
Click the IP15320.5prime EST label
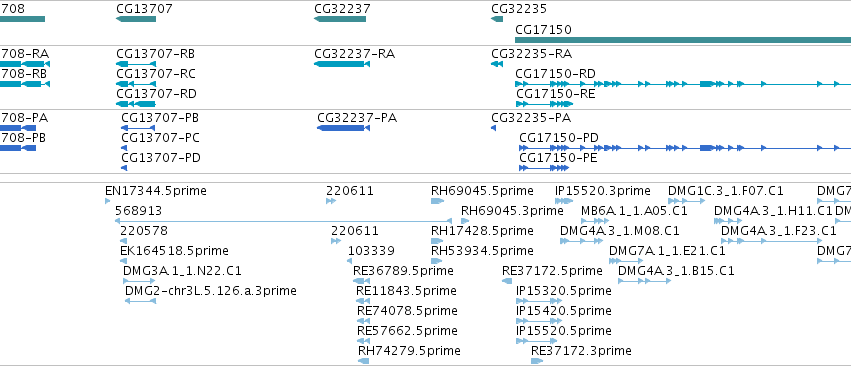[x=564, y=291]
